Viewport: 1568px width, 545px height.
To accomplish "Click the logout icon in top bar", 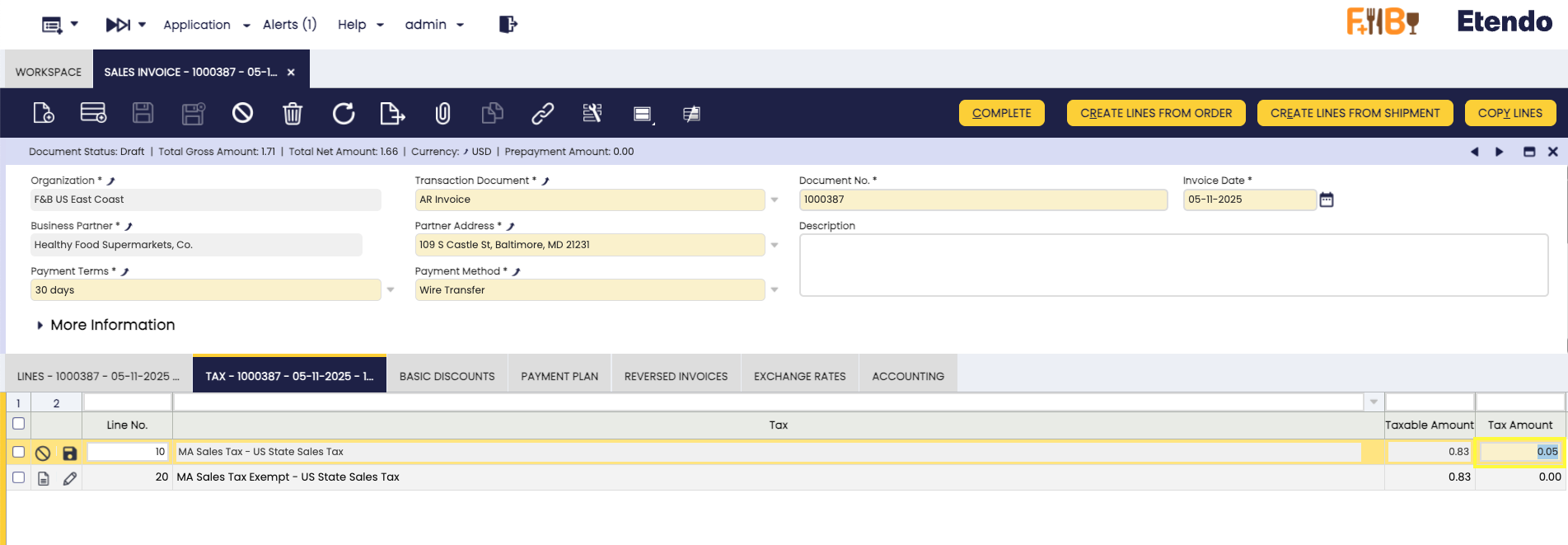I will (x=508, y=25).
